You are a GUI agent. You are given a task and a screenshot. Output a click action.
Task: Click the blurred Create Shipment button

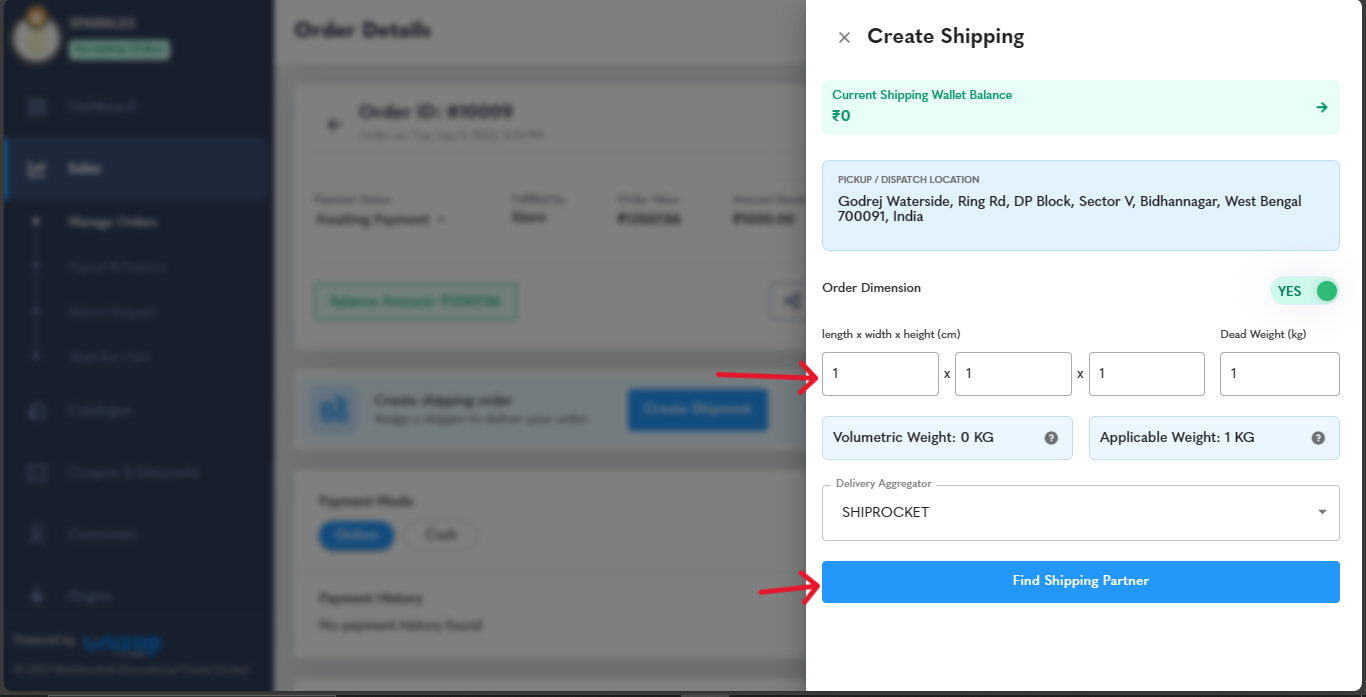(x=697, y=410)
